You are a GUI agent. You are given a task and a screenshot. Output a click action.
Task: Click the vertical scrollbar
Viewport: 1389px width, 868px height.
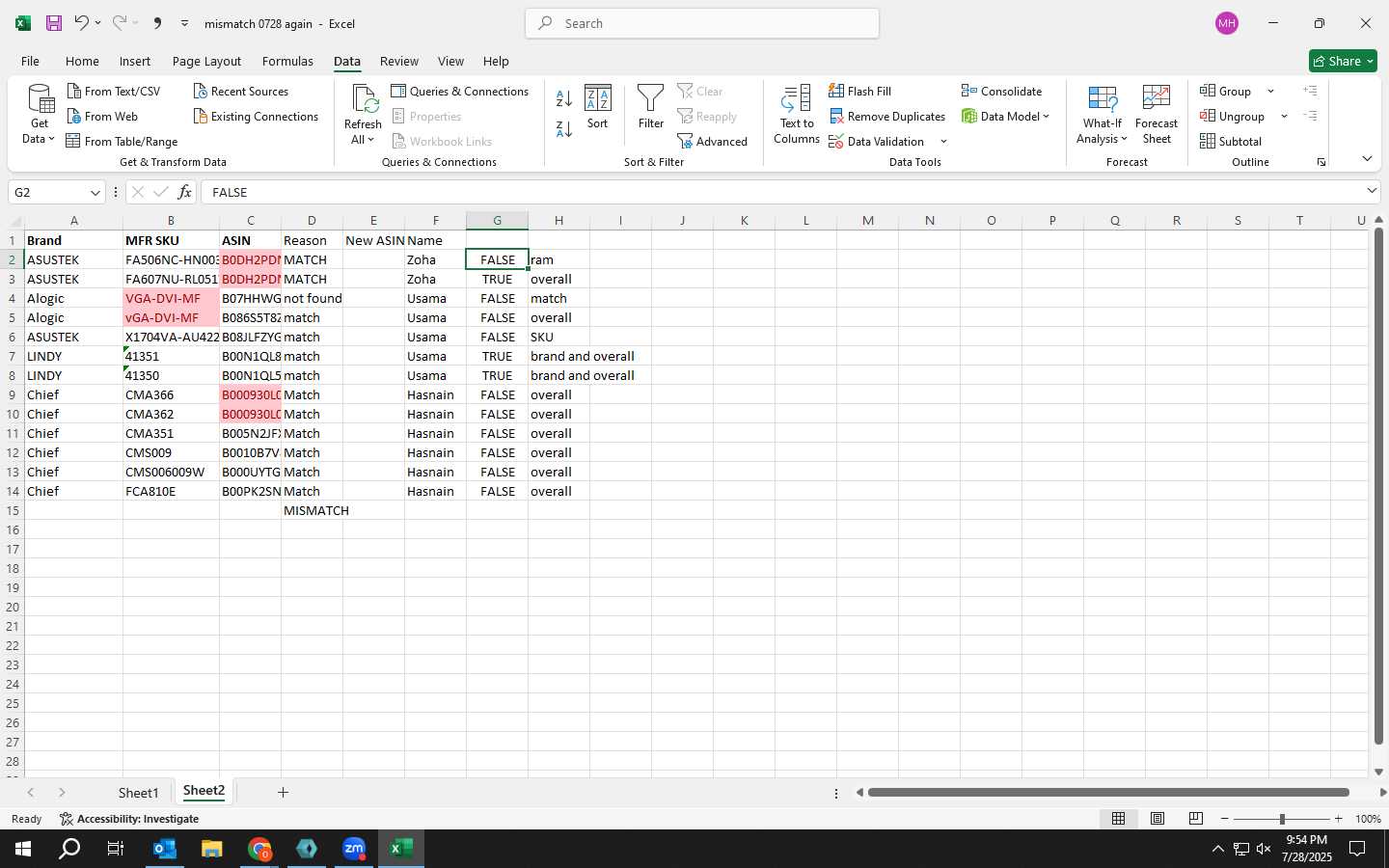point(1378,485)
